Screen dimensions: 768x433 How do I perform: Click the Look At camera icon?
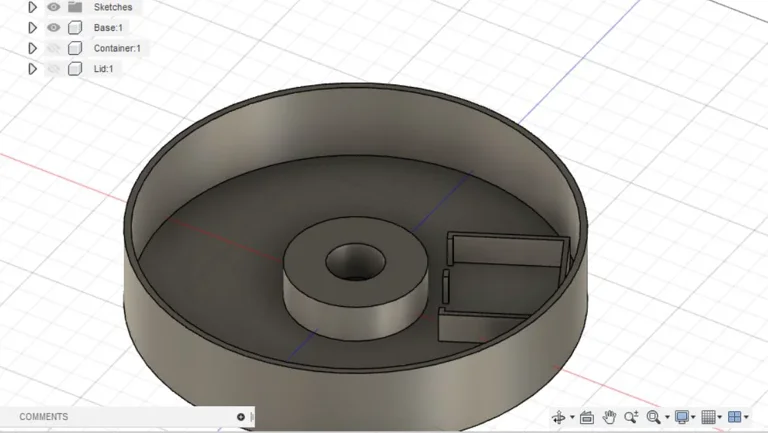pos(587,417)
